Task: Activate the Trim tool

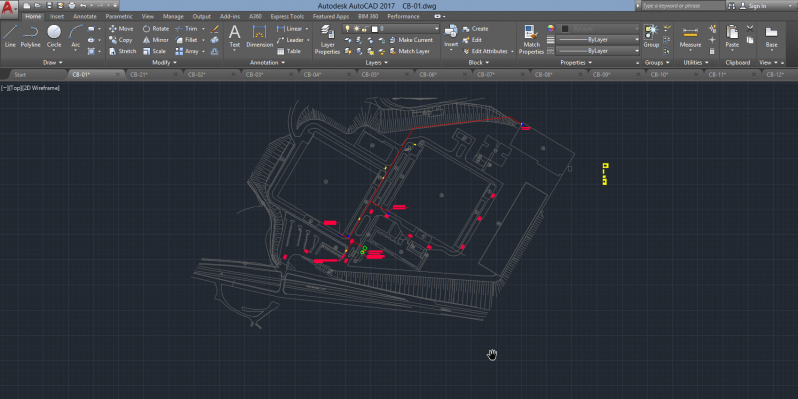Action: [x=186, y=29]
